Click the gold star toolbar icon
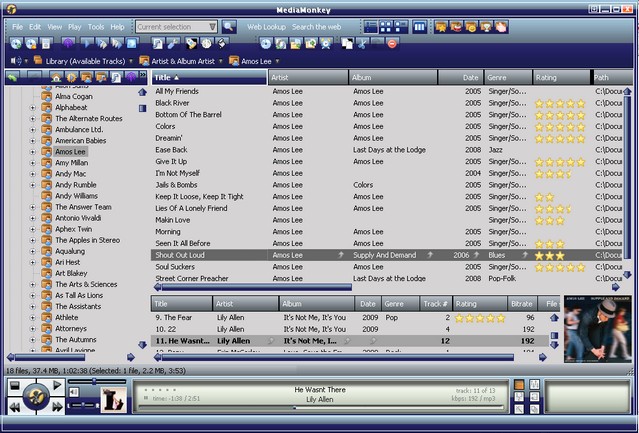 coord(441,27)
